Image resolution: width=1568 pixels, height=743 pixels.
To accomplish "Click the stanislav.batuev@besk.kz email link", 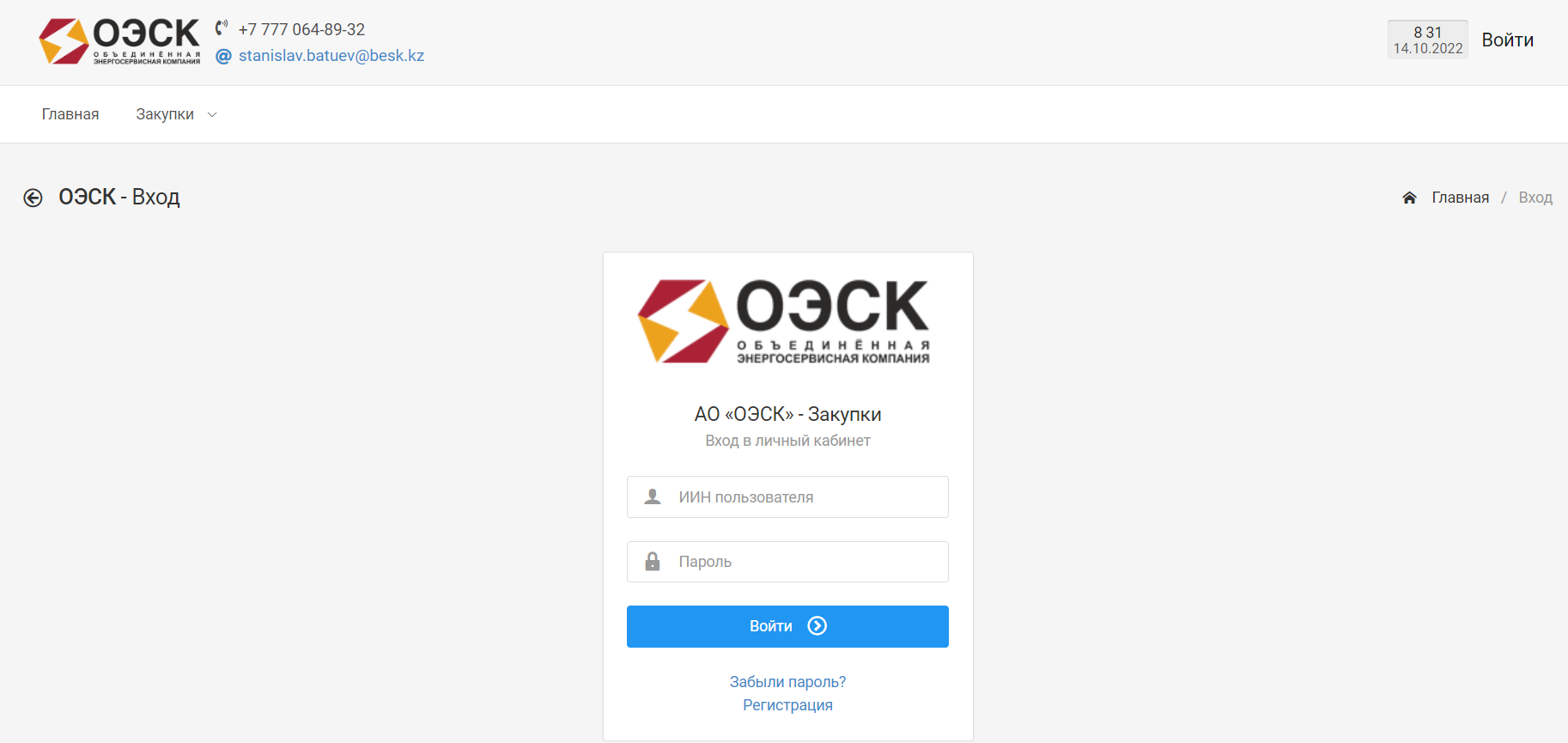I will (331, 56).
